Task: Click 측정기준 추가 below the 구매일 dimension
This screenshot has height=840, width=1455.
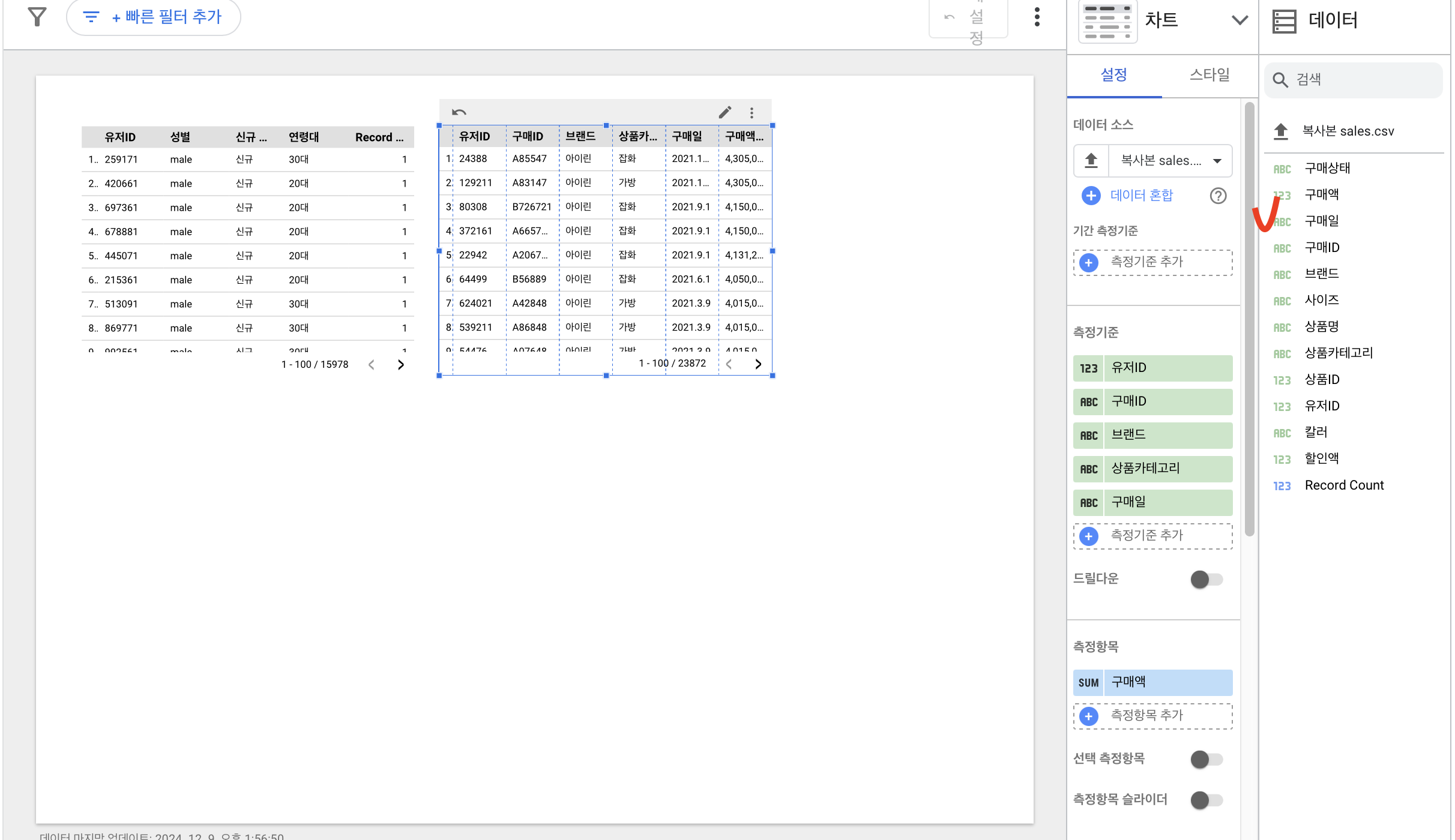Action: coord(1152,536)
